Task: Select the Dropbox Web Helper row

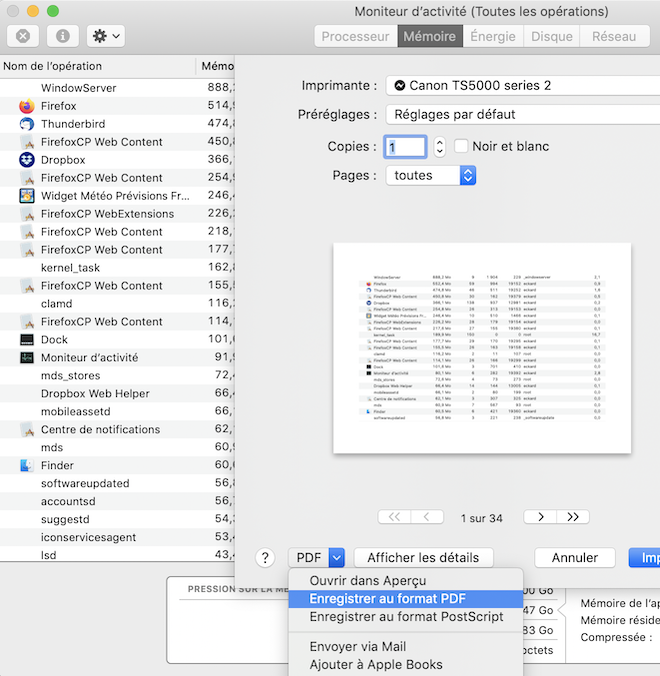Action: 117,394
